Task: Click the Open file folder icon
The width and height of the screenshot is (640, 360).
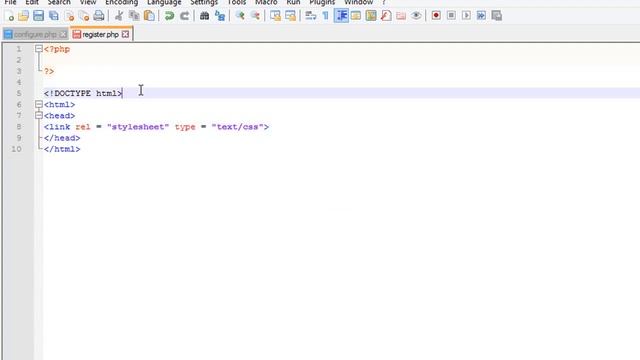Action: [x=24, y=16]
